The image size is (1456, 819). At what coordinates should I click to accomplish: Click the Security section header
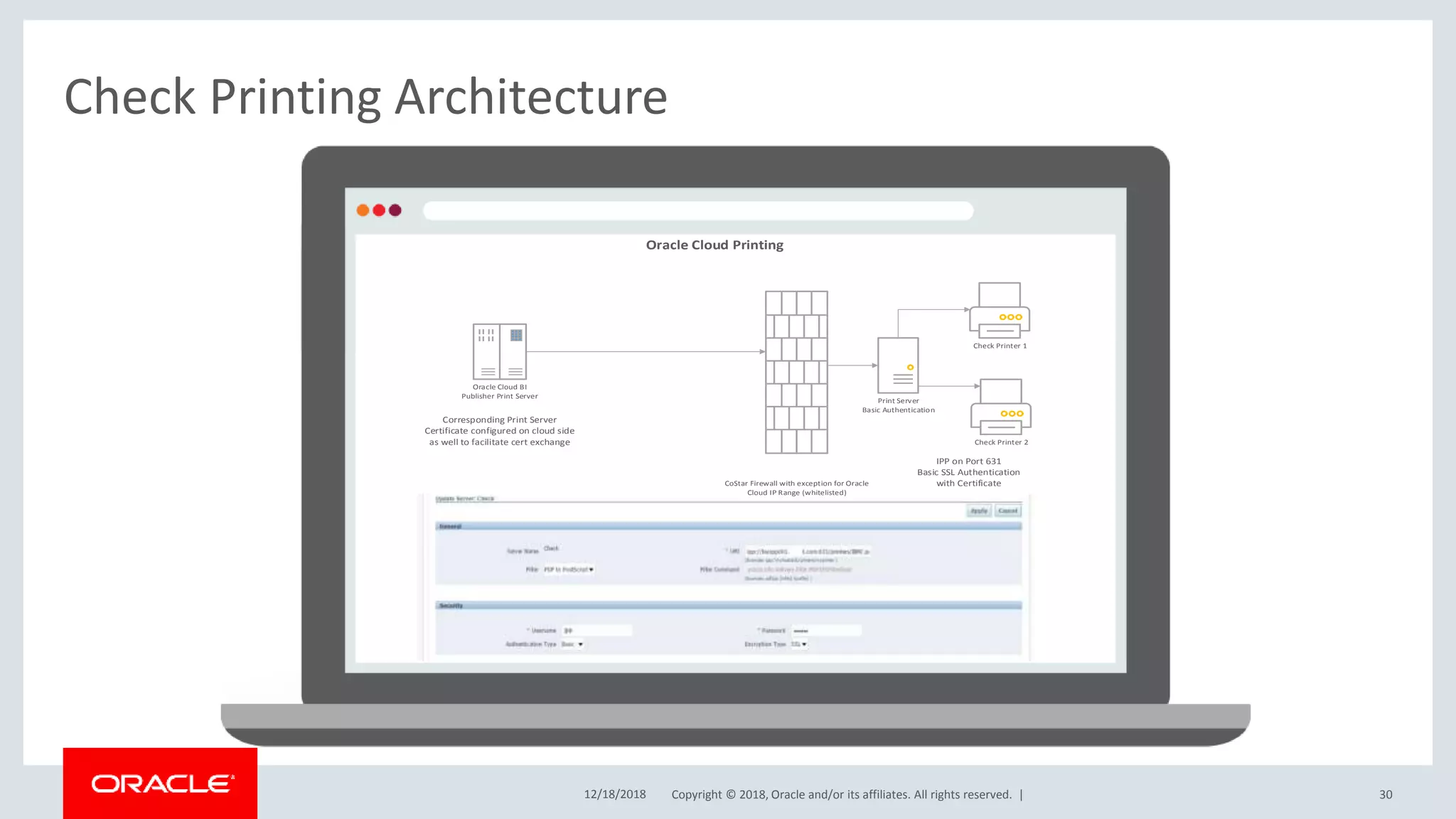728,606
